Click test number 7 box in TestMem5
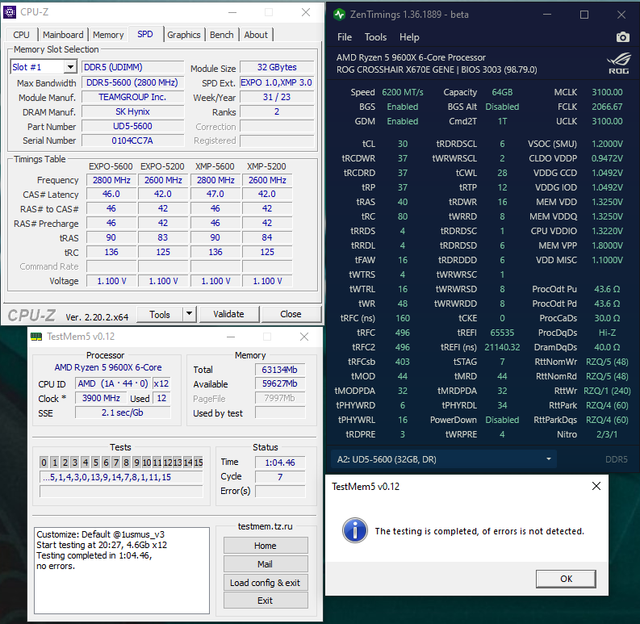640x624 pixels. click(x=116, y=462)
